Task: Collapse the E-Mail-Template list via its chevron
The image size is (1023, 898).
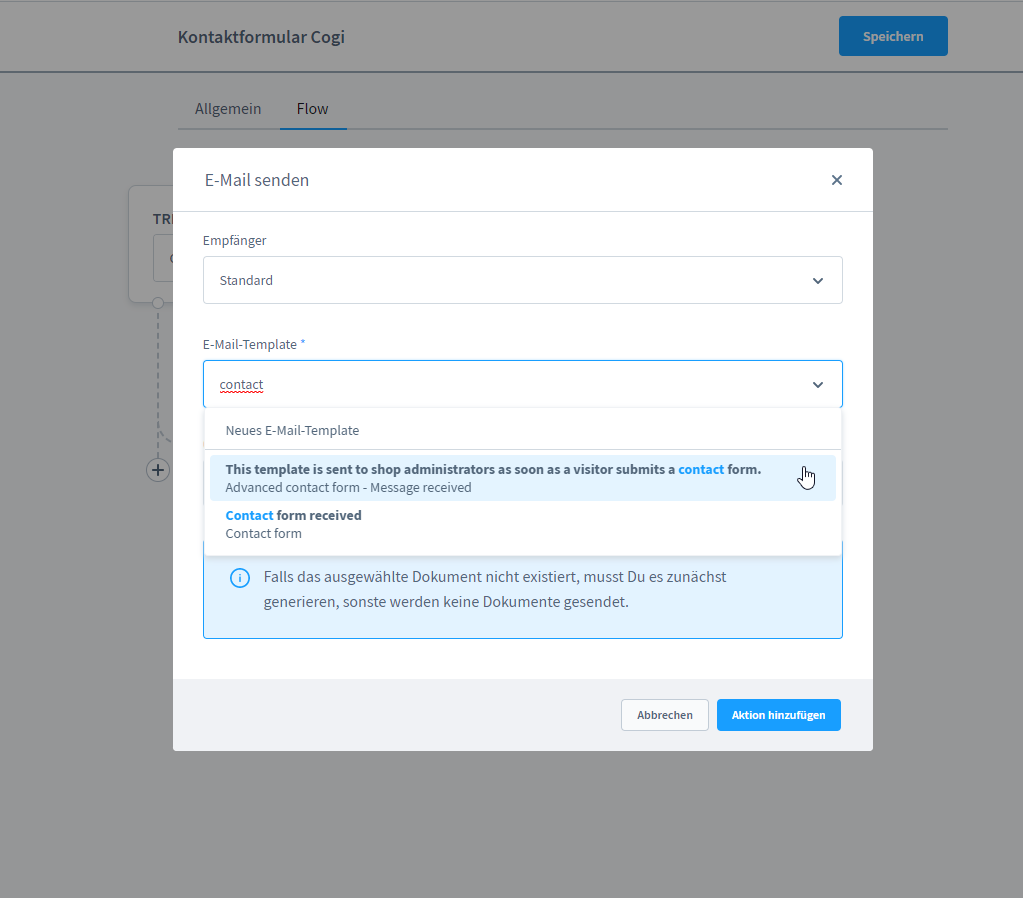Action: (x=818, y=385)
